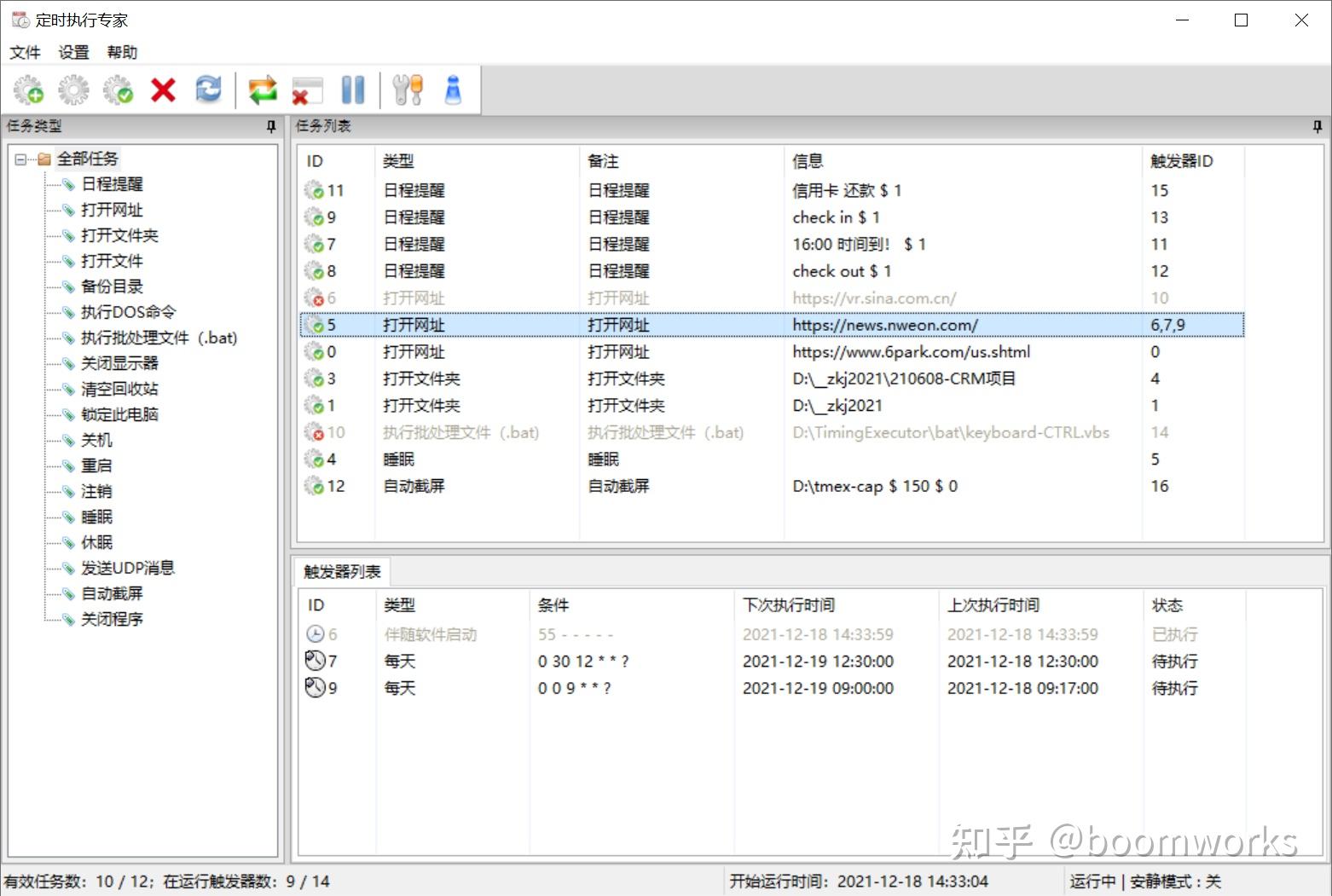Open the 设置 menu
This screenshot has width=1332, height=896.
pyautogui.click(x=73, y=52)
